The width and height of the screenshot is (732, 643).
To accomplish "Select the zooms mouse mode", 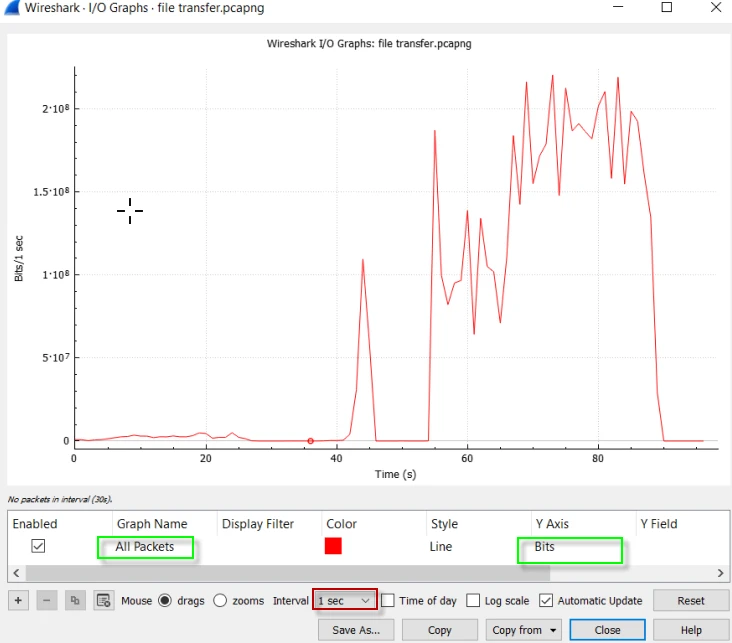I will 223,601.
